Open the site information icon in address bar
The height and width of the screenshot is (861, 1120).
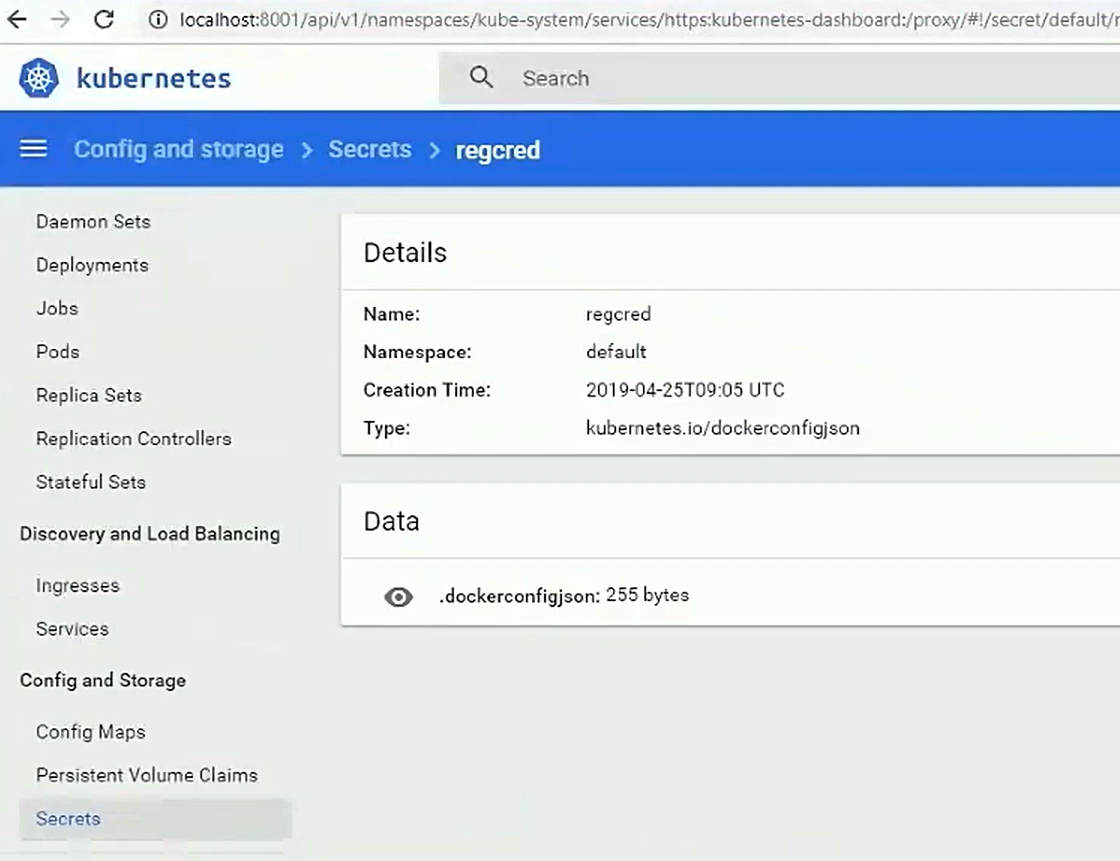click(158, 19)
